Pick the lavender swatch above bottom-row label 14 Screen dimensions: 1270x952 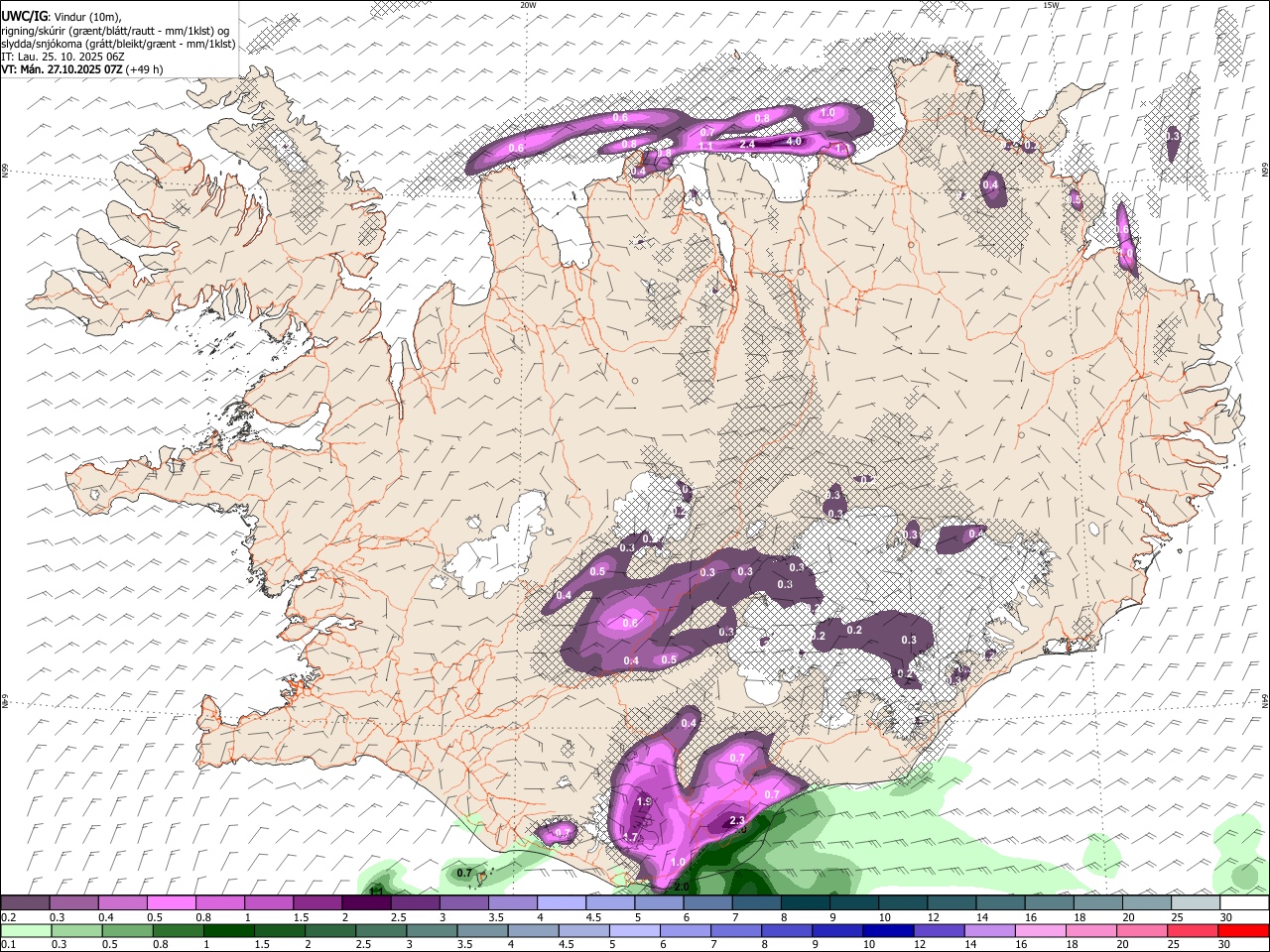(x=989, y=930)
